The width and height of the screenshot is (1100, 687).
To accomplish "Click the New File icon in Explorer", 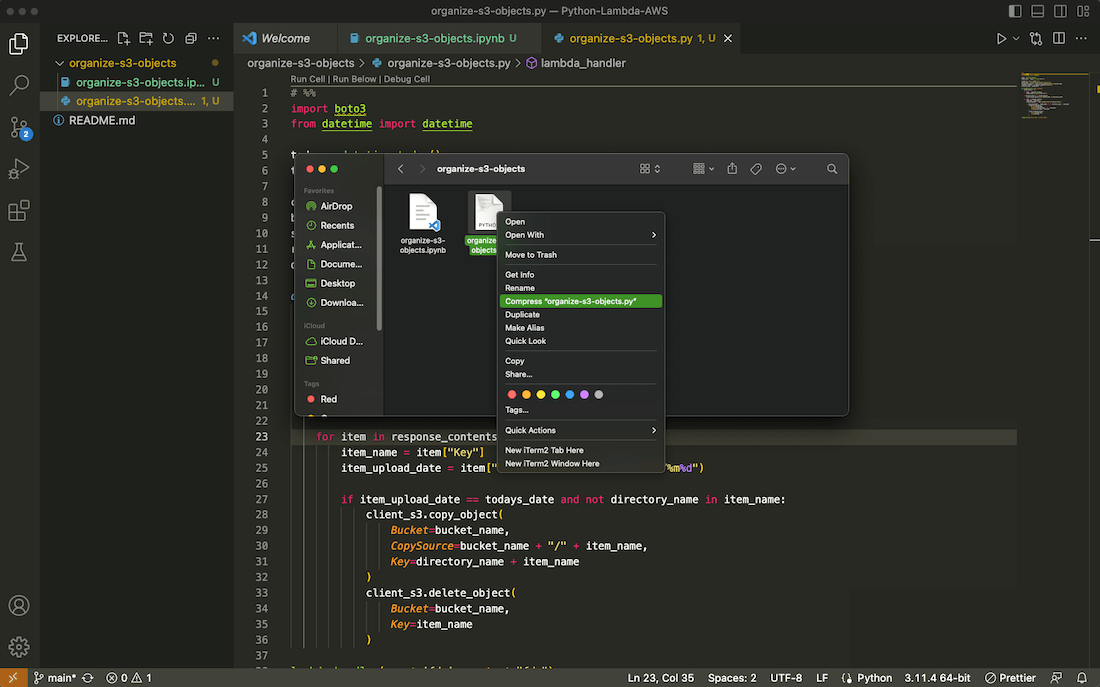I will coord(124,39).
